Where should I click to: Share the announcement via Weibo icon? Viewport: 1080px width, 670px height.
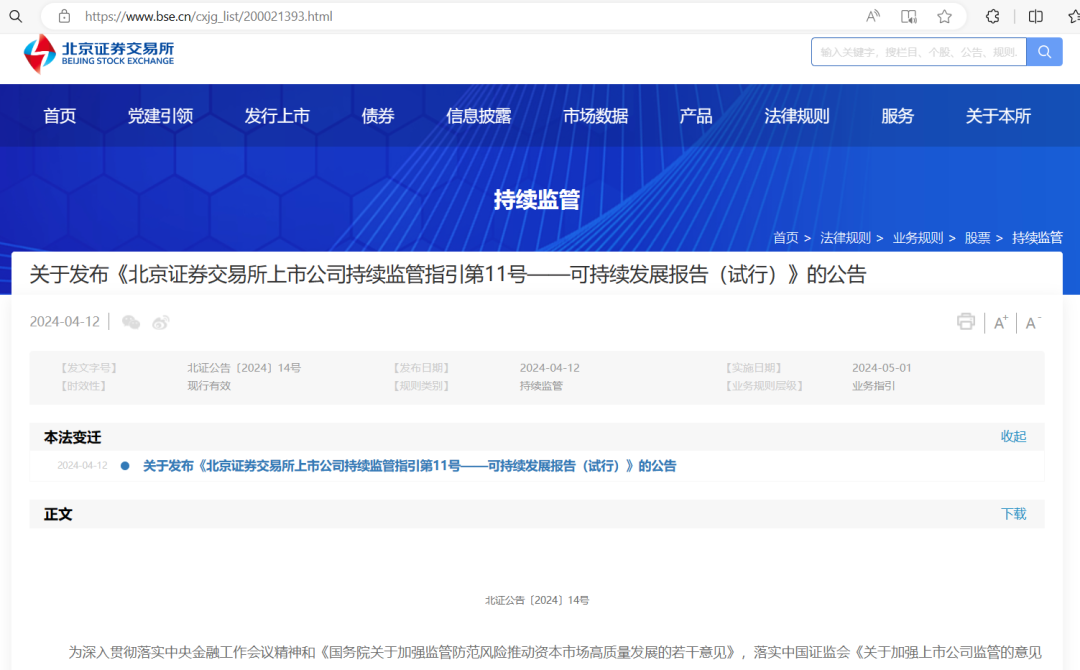point(160,322)
